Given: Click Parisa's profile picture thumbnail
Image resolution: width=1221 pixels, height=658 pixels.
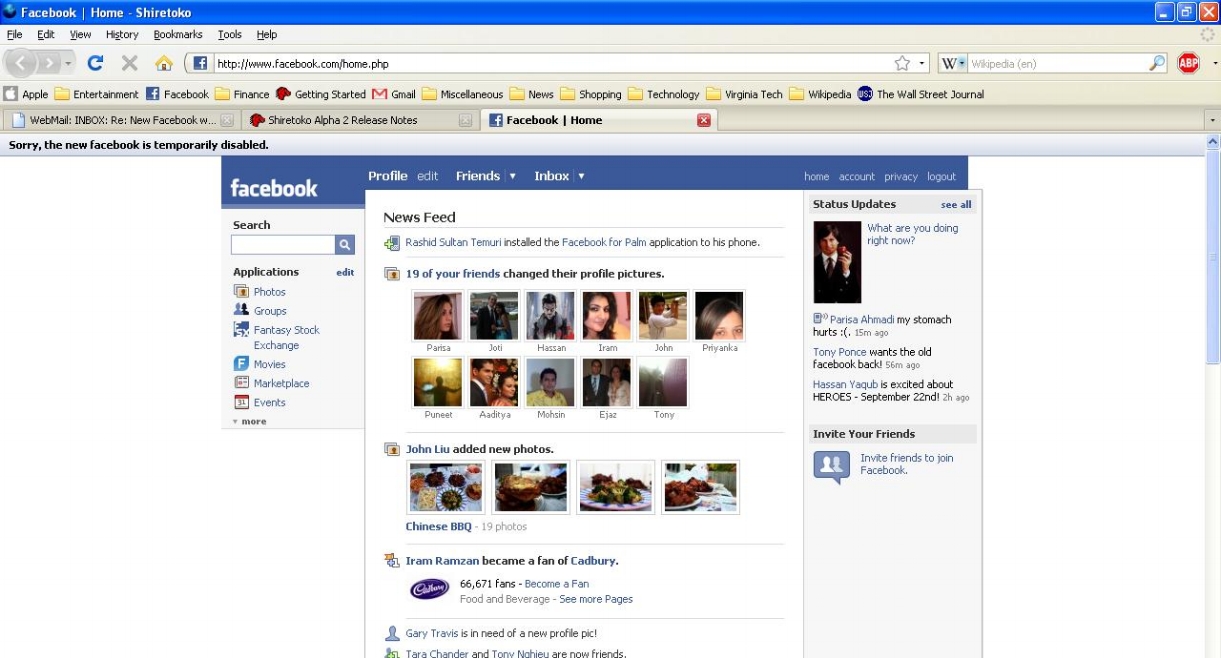Looking at the screenshot, I should [438, 316].
